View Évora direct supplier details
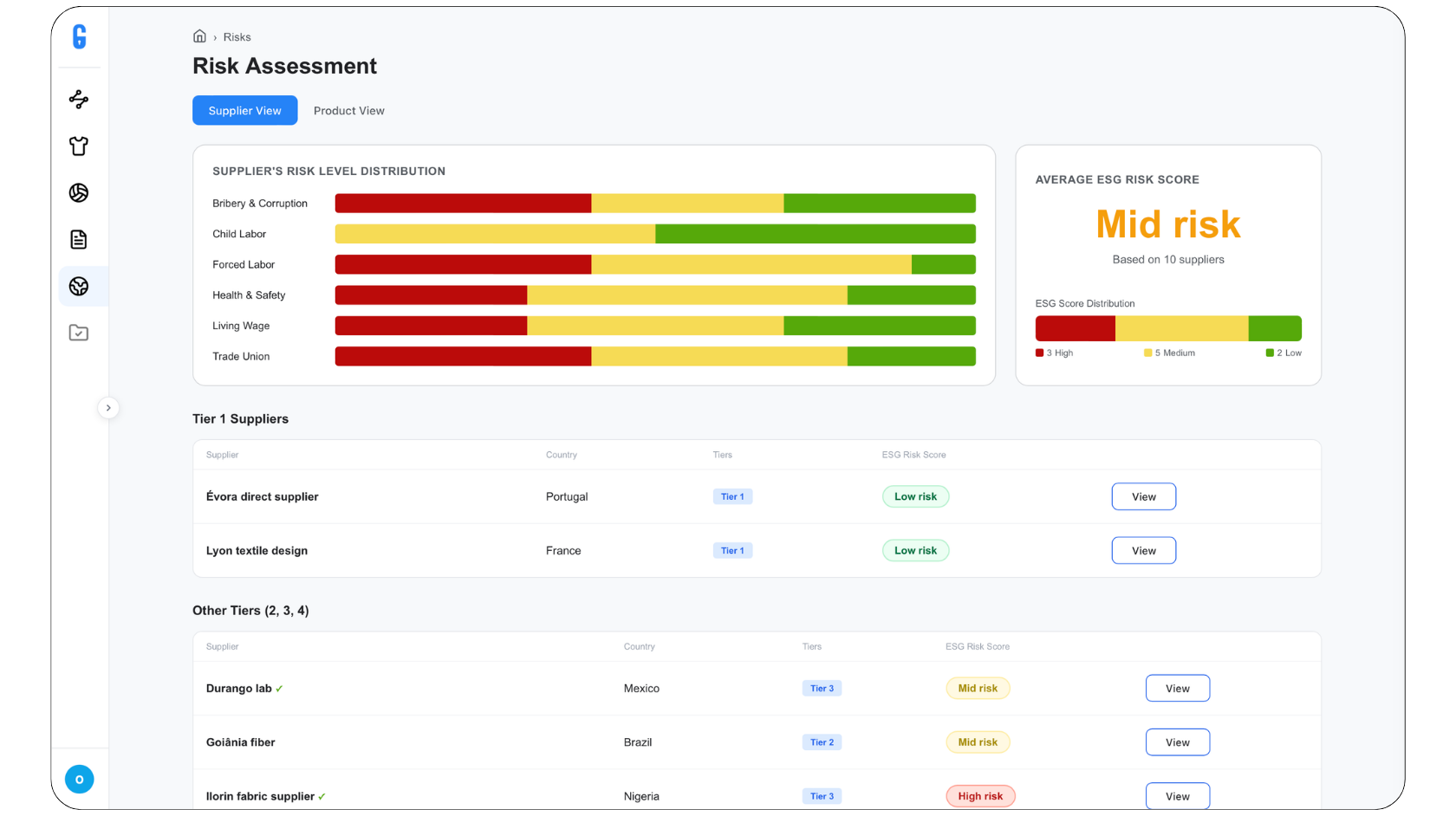Screen dimensions: 1456x816 tap(1143, 496)
